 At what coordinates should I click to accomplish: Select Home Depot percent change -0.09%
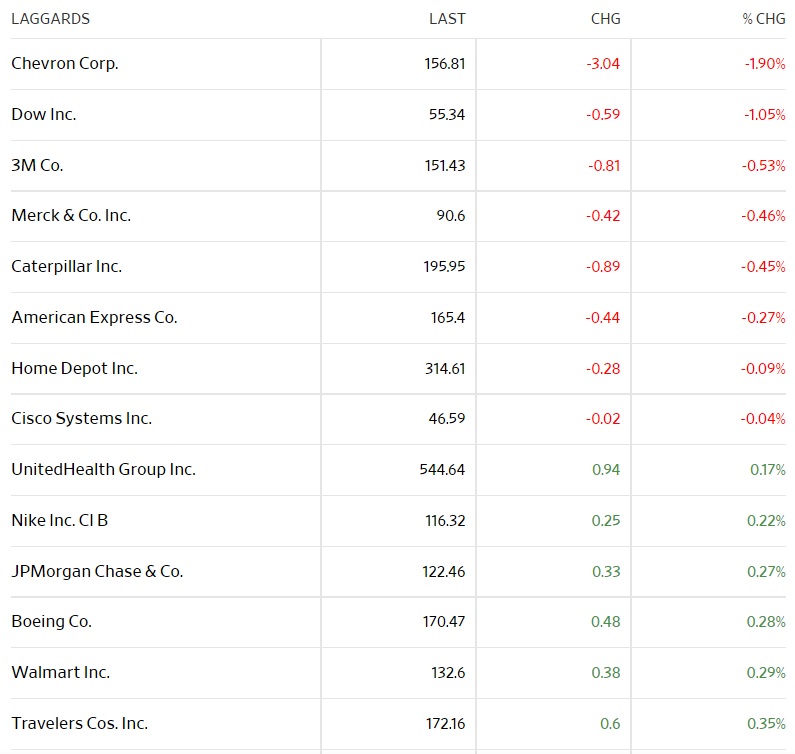point(763,369)
